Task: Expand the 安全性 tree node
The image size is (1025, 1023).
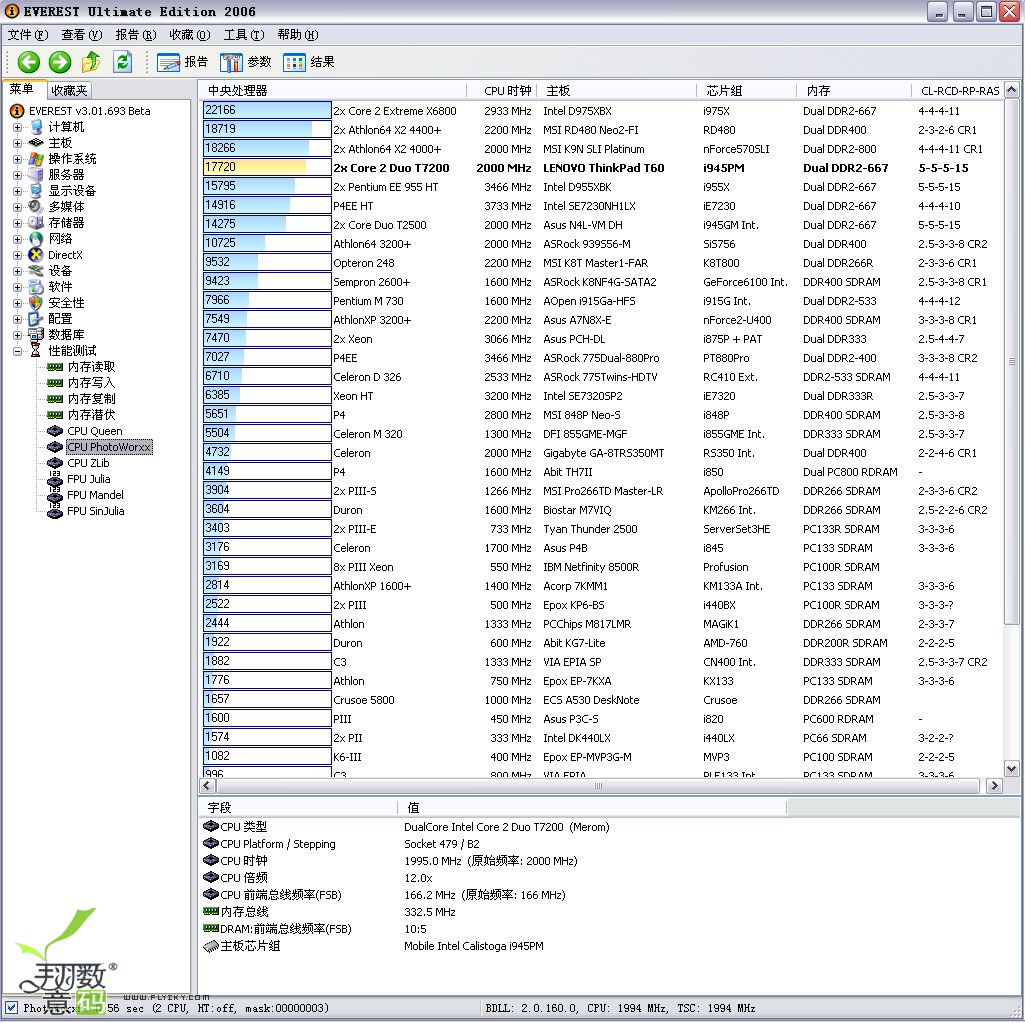Action: [17, 303]
